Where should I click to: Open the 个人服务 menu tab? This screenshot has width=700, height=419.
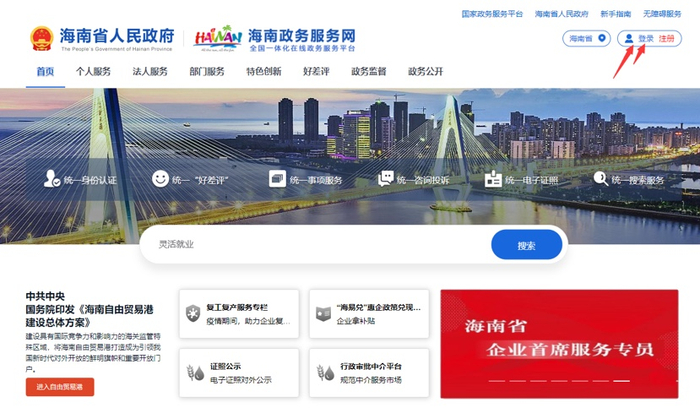[93, 71]
